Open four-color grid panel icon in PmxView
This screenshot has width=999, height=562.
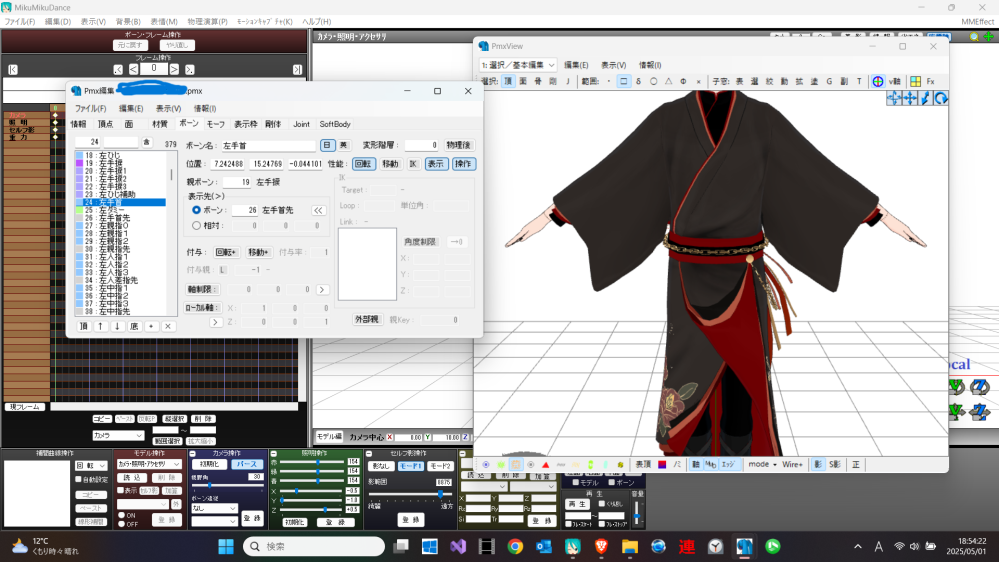pyautogui.click(x=916, y=82)
